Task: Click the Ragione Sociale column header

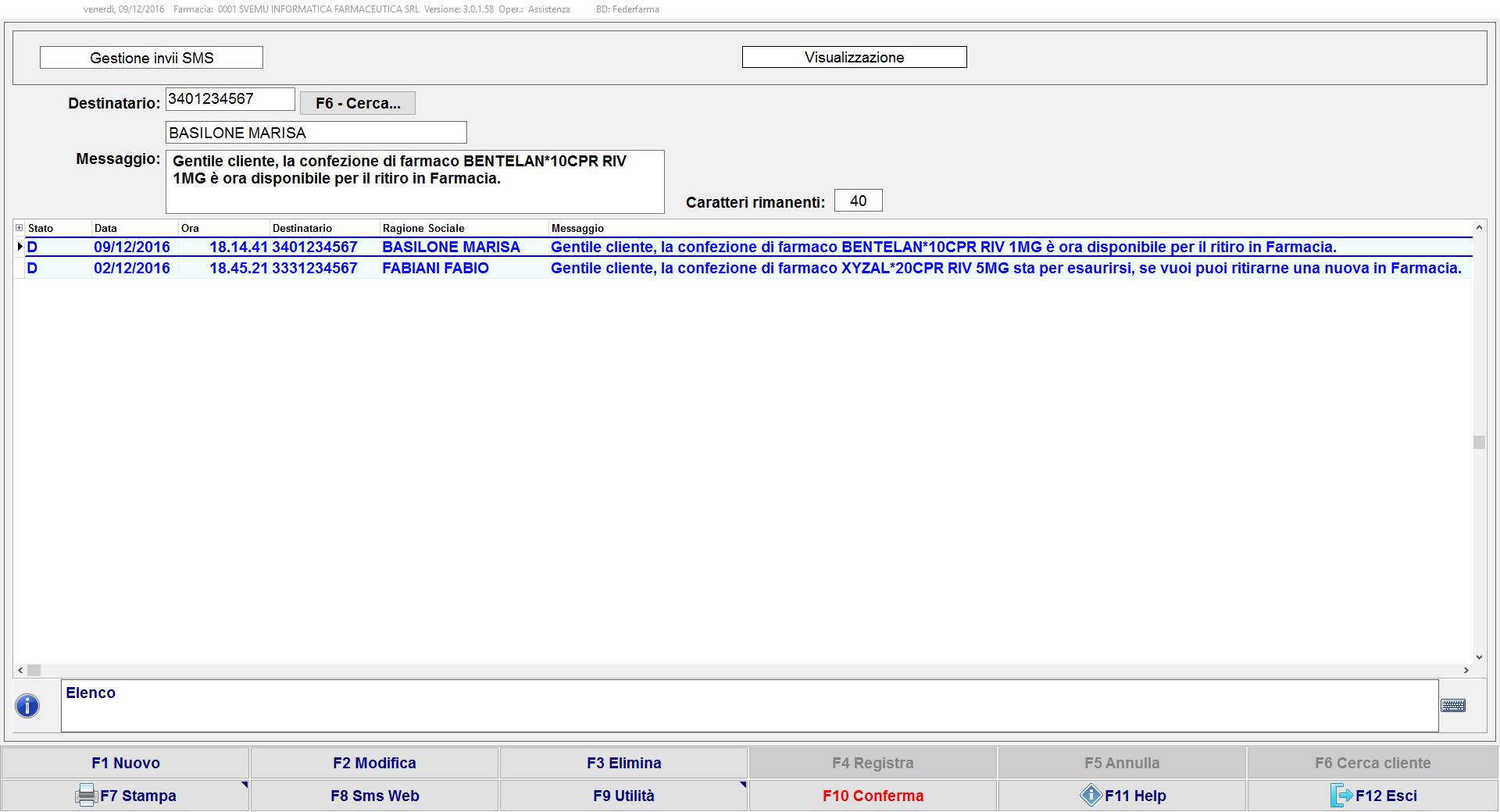Action: point(423,228)
